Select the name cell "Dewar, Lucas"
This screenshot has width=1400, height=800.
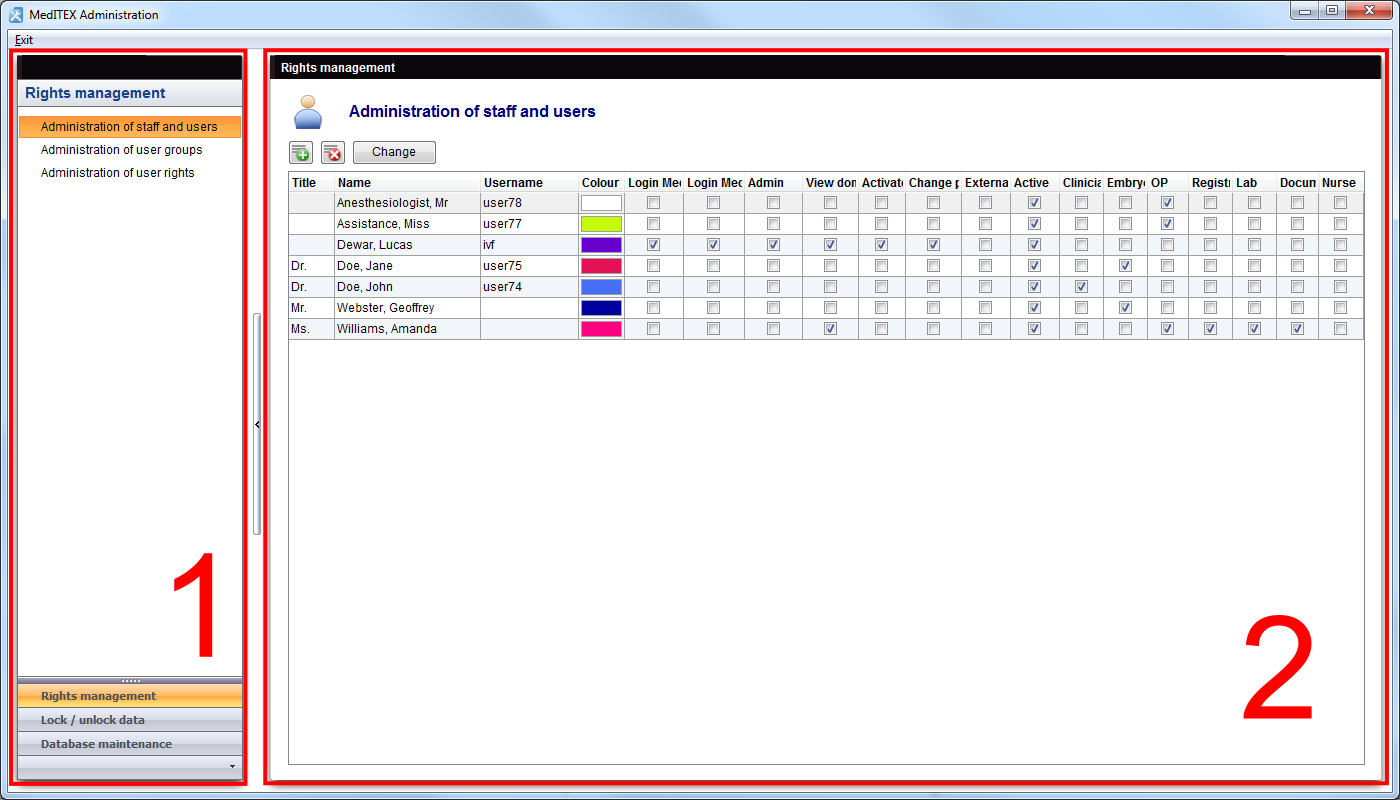click(407, 245)
